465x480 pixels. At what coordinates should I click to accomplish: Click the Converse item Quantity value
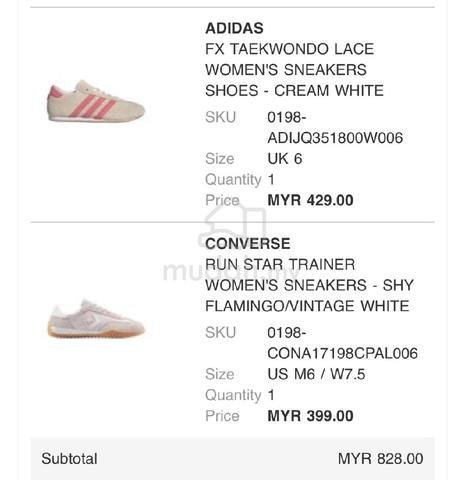point(271,395)
